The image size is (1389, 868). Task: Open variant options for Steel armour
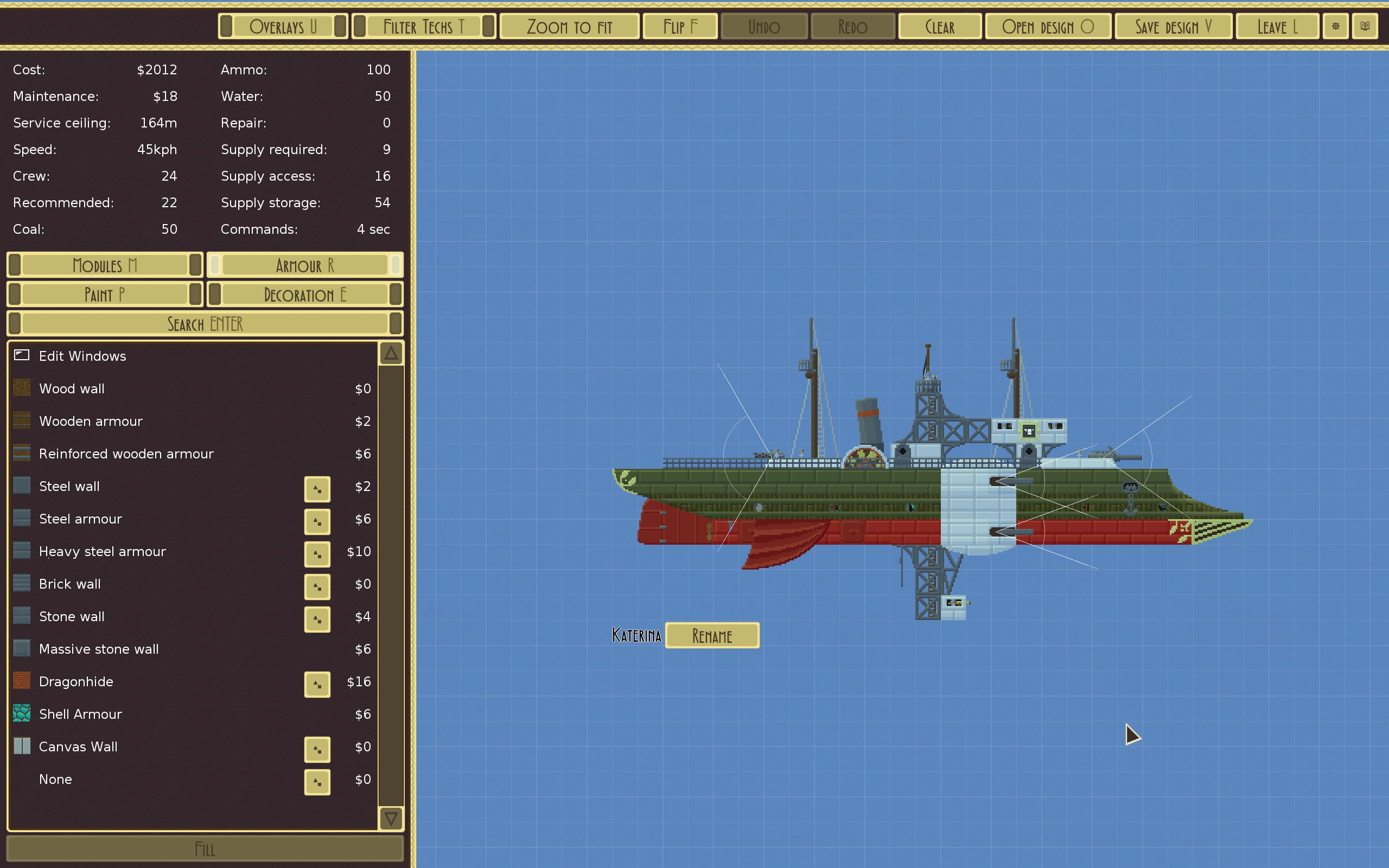click(x=317, y=521)
